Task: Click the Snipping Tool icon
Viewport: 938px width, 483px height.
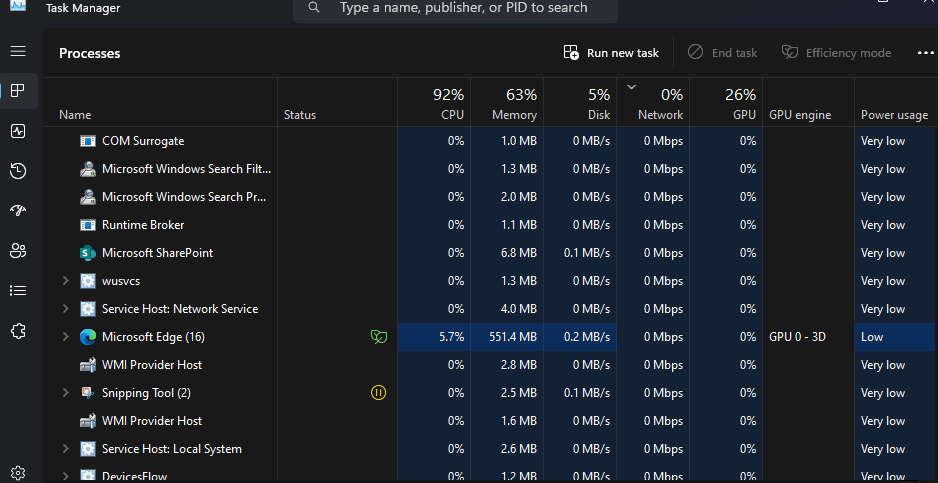Action: click(x=88, y=393)
